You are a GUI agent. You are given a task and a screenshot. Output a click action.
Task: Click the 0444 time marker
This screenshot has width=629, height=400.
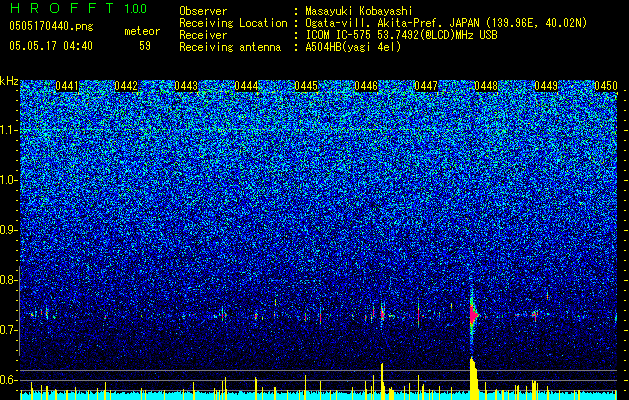point(246,86)
